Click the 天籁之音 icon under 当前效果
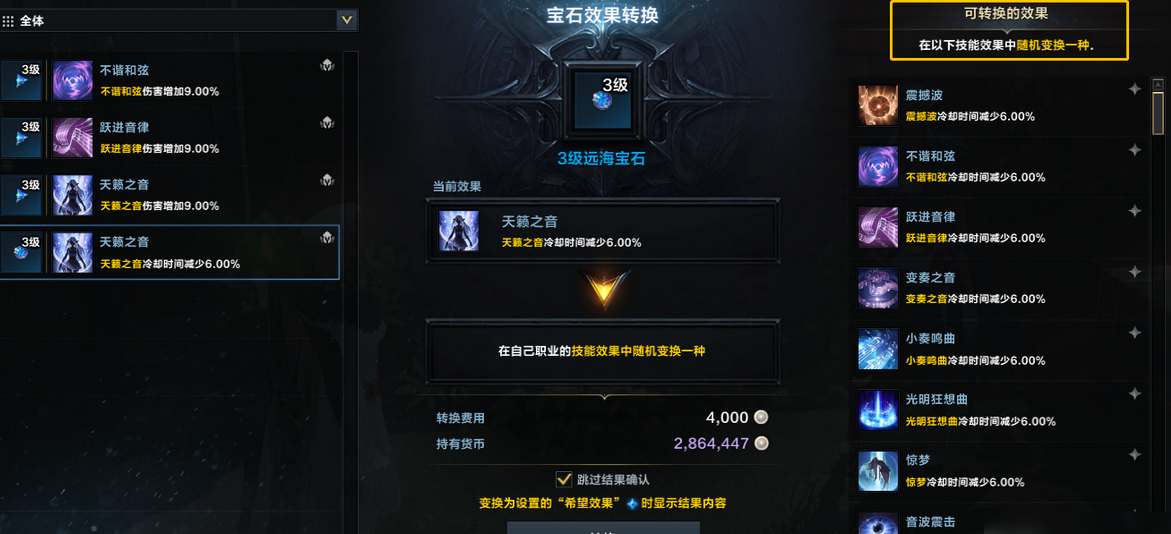Image resolution: width=1171 pixels, height=534 pixels. pos(459,231)
